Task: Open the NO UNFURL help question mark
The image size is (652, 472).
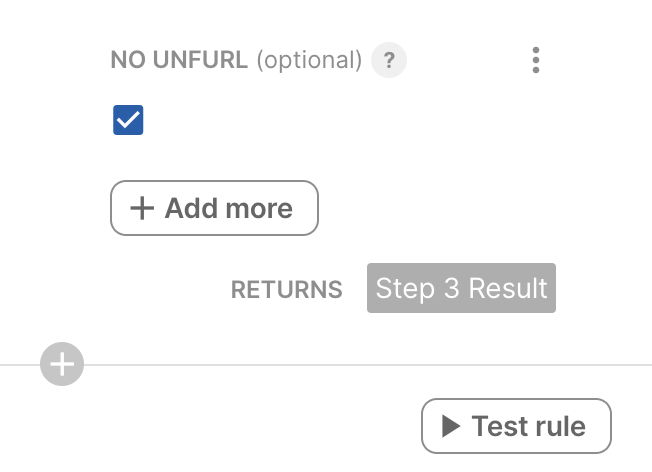Action: point(389,60)
